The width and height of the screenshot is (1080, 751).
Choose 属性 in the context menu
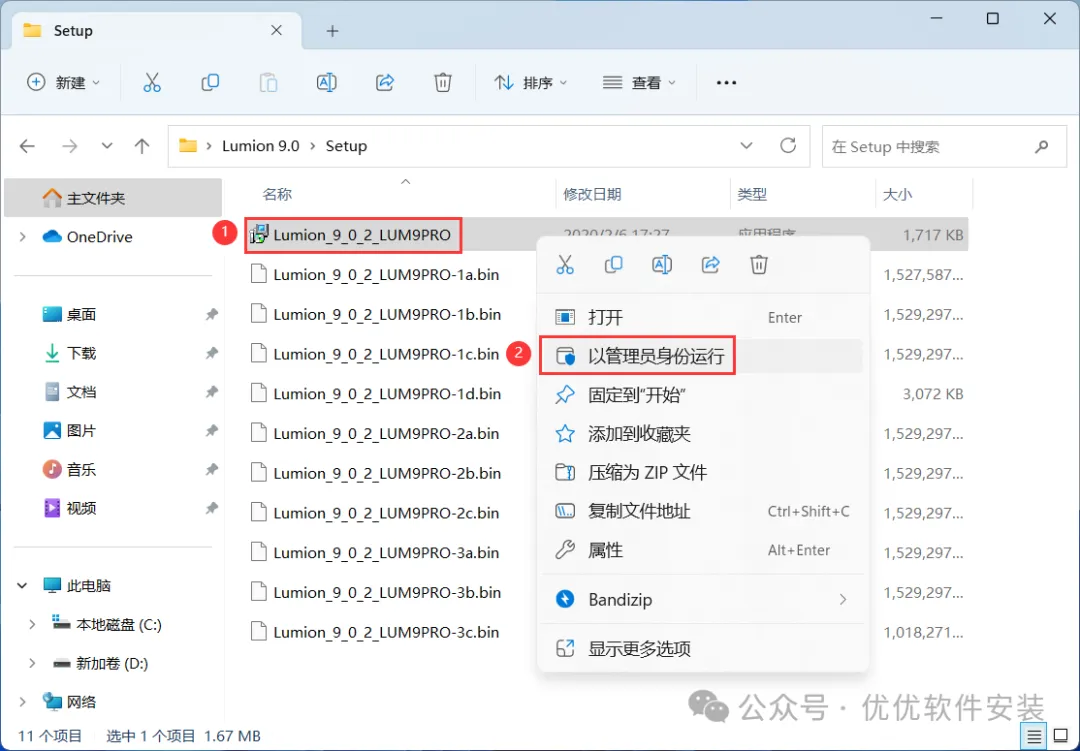coord(703,550)
